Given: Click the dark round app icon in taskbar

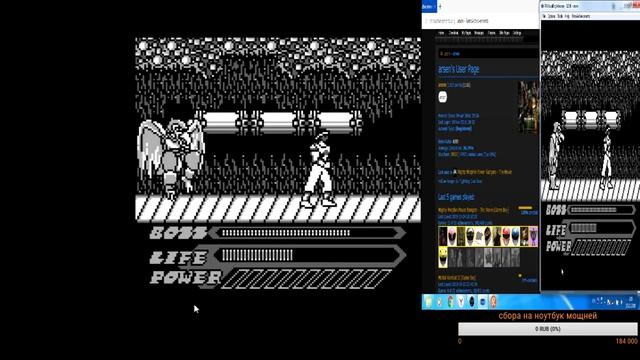Looking at the screenshot, I should pyautogui.click(x=471, y=302).
